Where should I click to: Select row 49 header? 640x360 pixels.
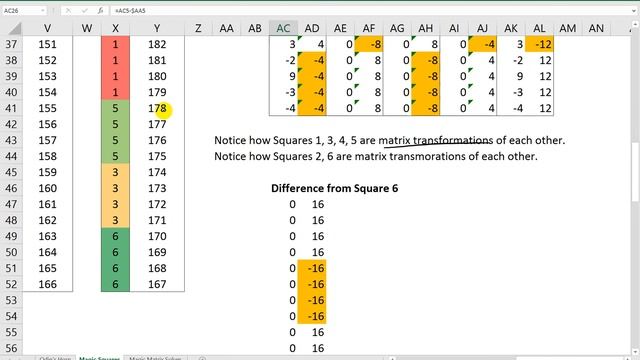11,236
